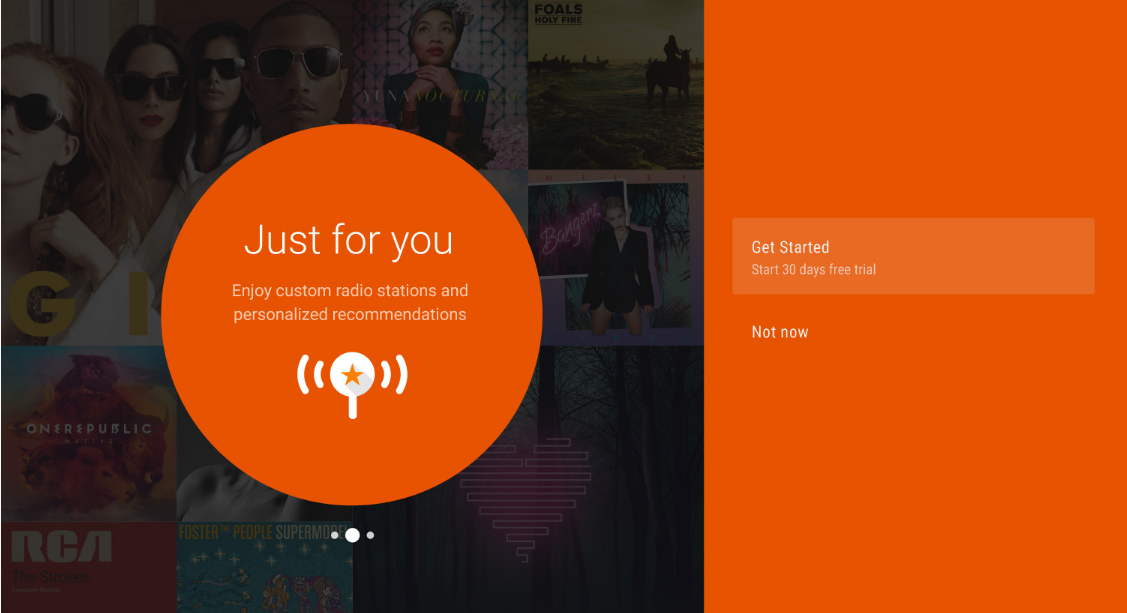Dismiss the offer with Not now

click(780, 332)
